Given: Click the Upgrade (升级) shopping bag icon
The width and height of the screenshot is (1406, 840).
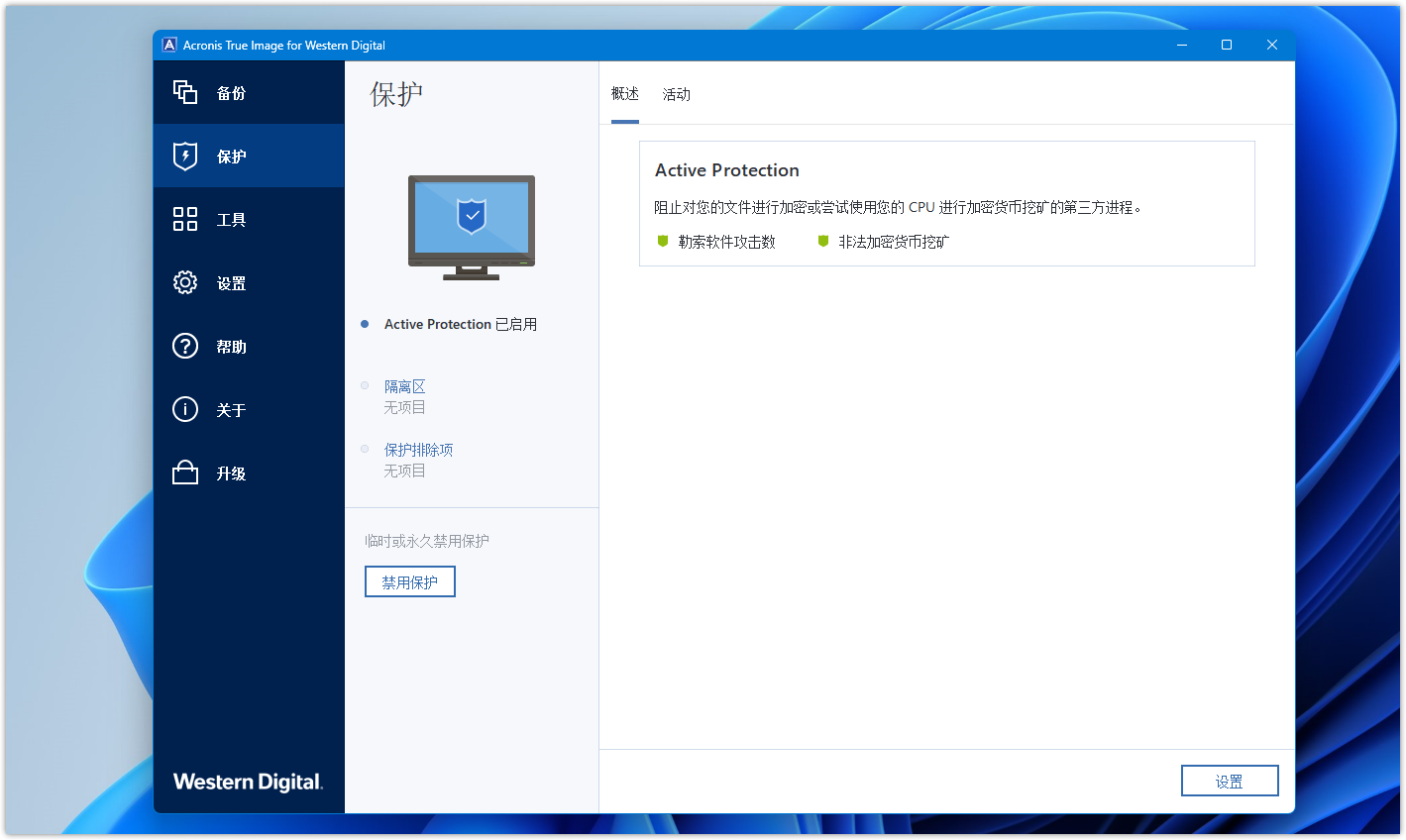Looking at the screenshot, I should 185,472.
